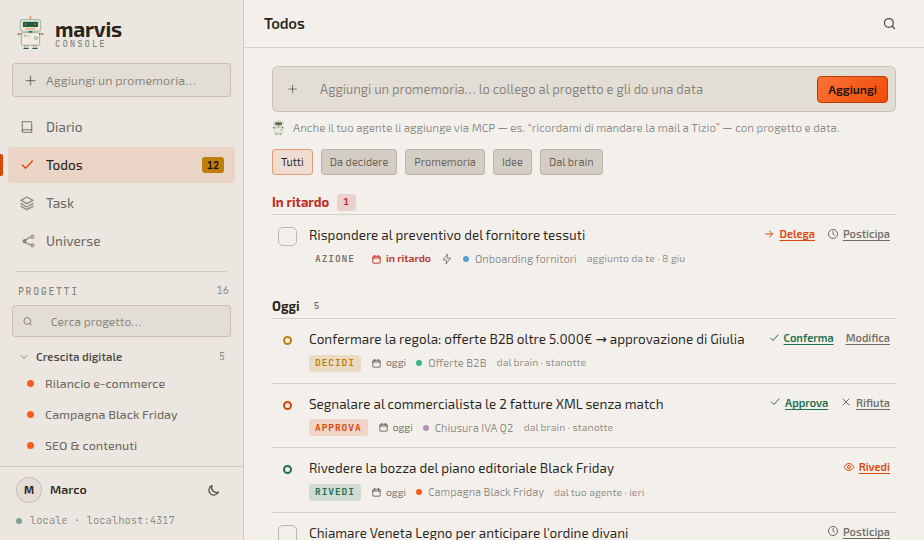Open the Rilancio e-commerce project
924x540 pixels.
pyautogui.click(x=105, y=384)
